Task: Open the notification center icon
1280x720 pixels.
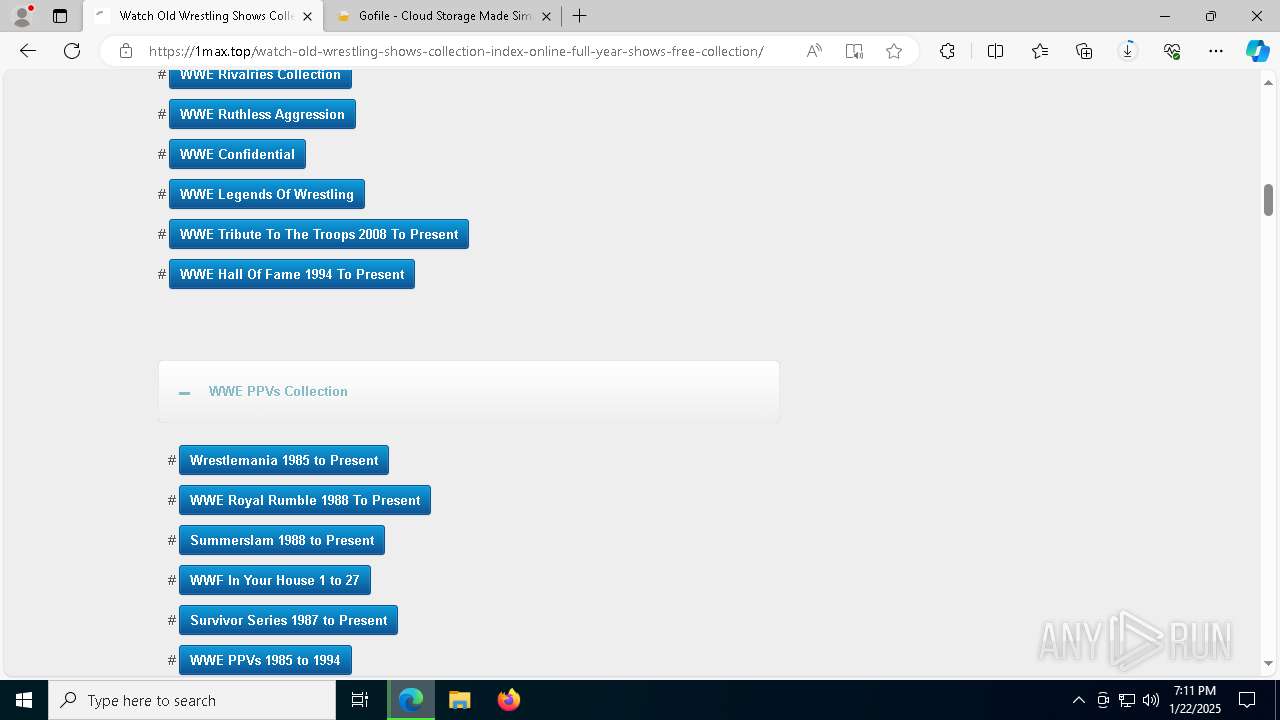Action: click(1247, 700)
